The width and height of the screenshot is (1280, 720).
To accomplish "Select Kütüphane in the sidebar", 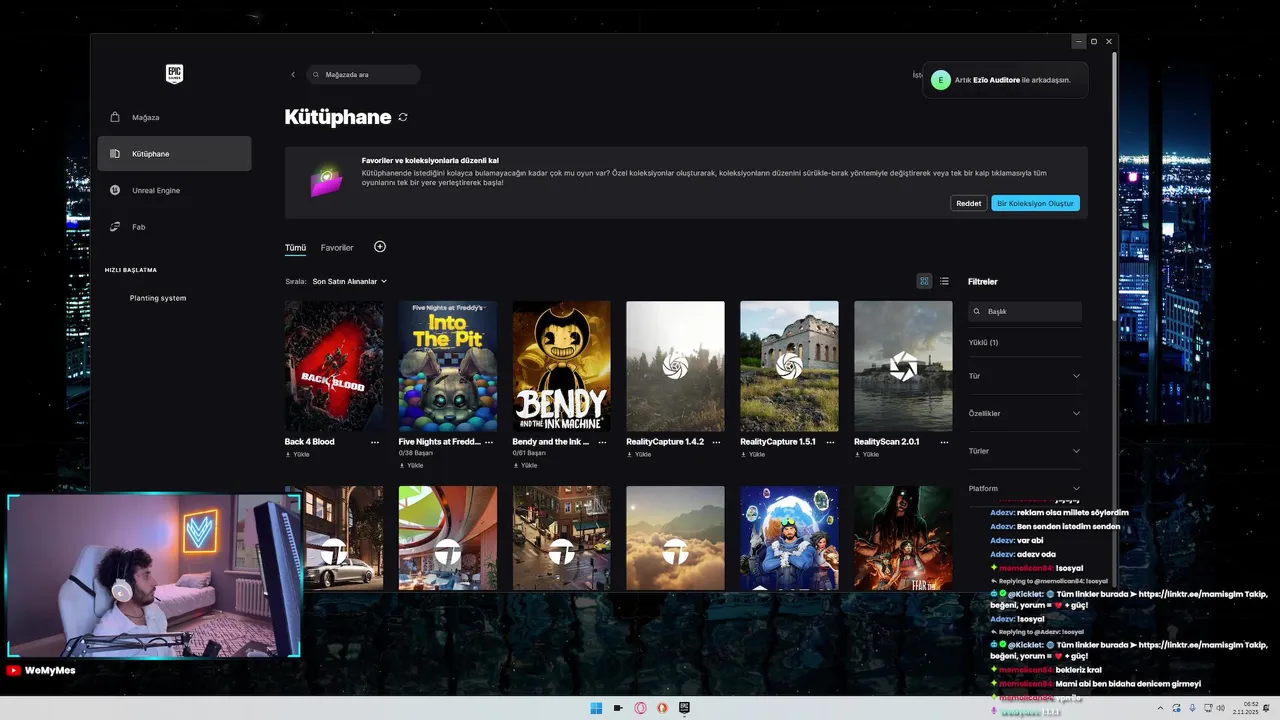I will click(174, 154).
